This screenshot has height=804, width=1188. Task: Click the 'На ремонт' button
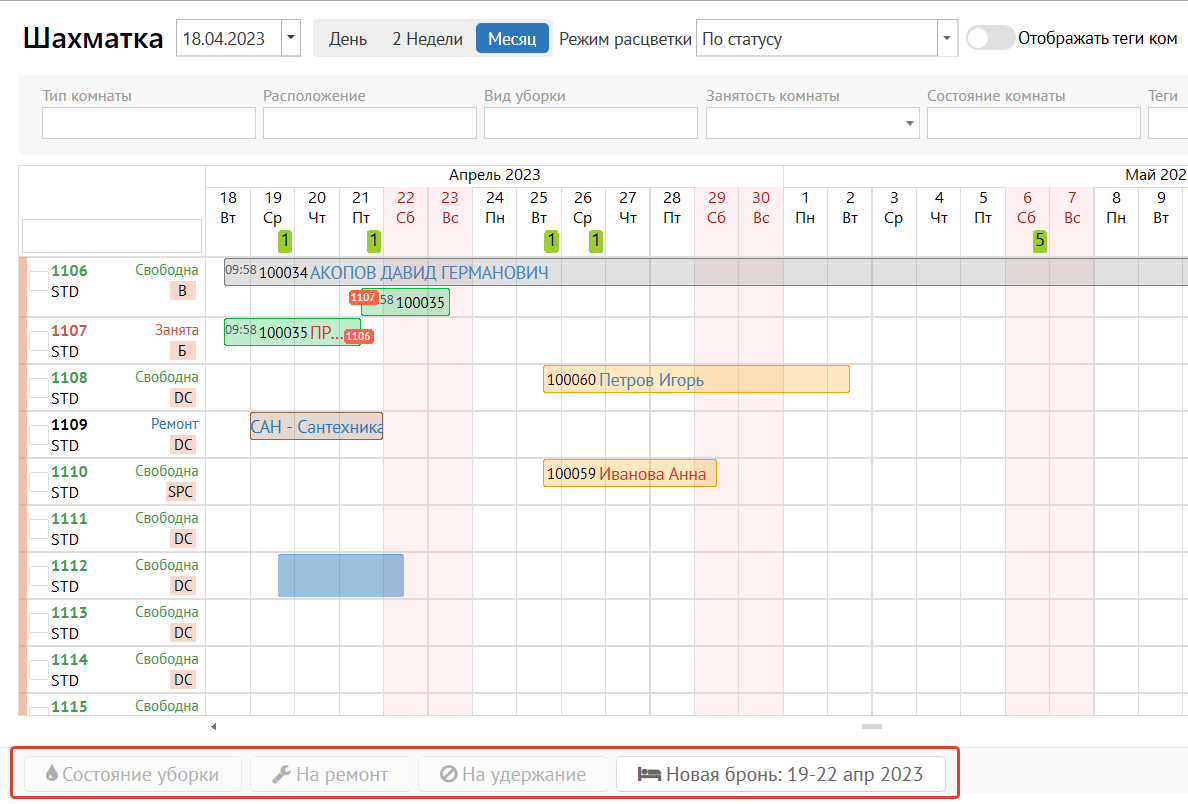[x=330, y=774]
